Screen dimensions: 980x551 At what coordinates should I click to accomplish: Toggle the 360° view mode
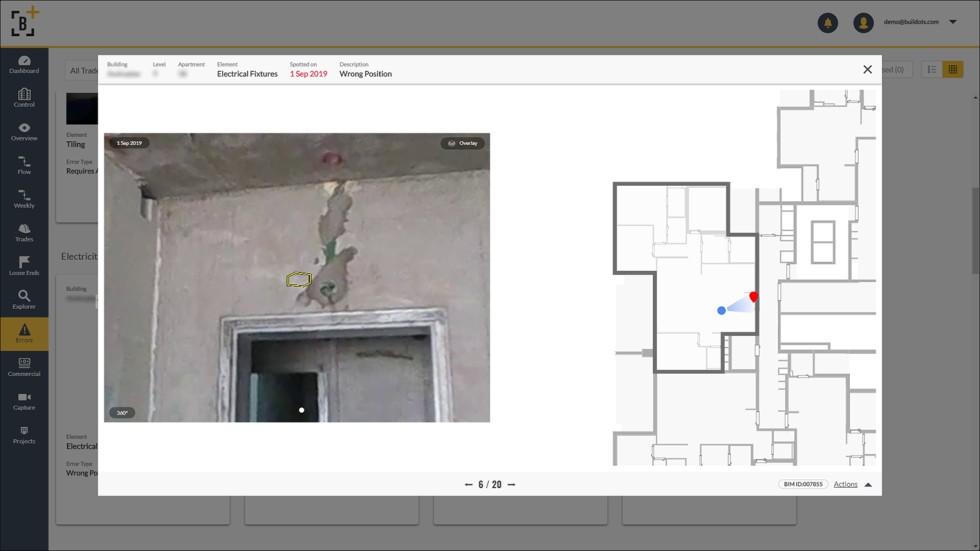tap(122, 412)
